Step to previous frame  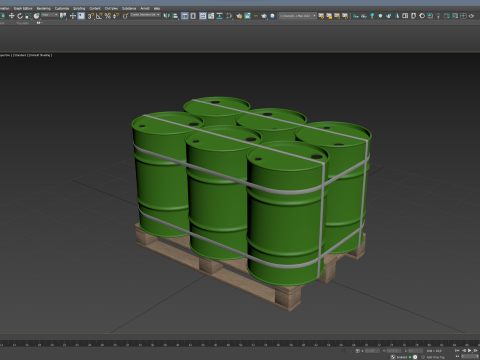464,350
